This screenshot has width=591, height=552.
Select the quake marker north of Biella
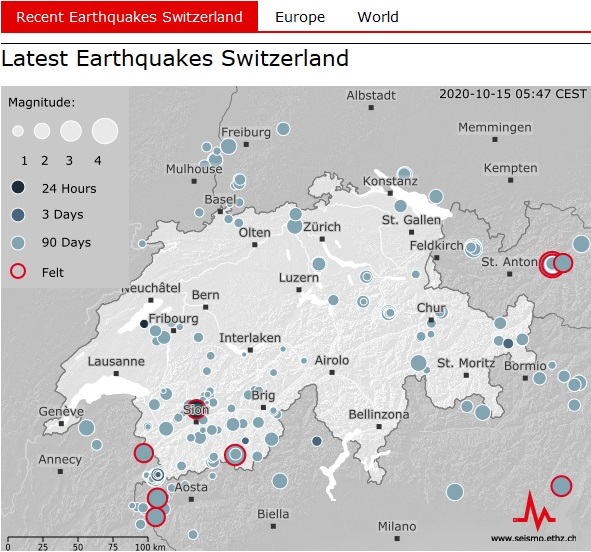(280, 481)
